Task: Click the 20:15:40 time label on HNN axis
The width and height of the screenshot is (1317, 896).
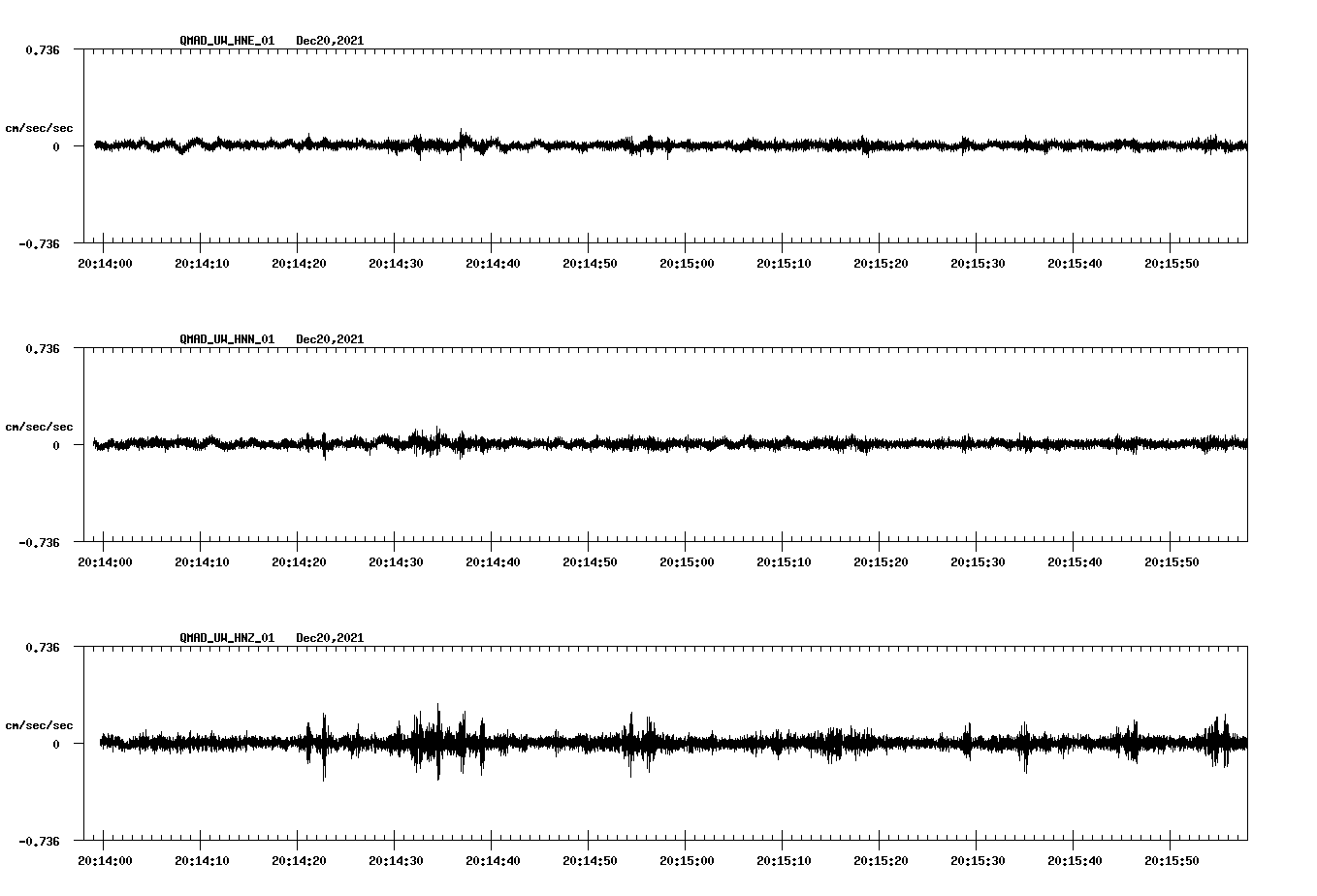Action: 1075,562
